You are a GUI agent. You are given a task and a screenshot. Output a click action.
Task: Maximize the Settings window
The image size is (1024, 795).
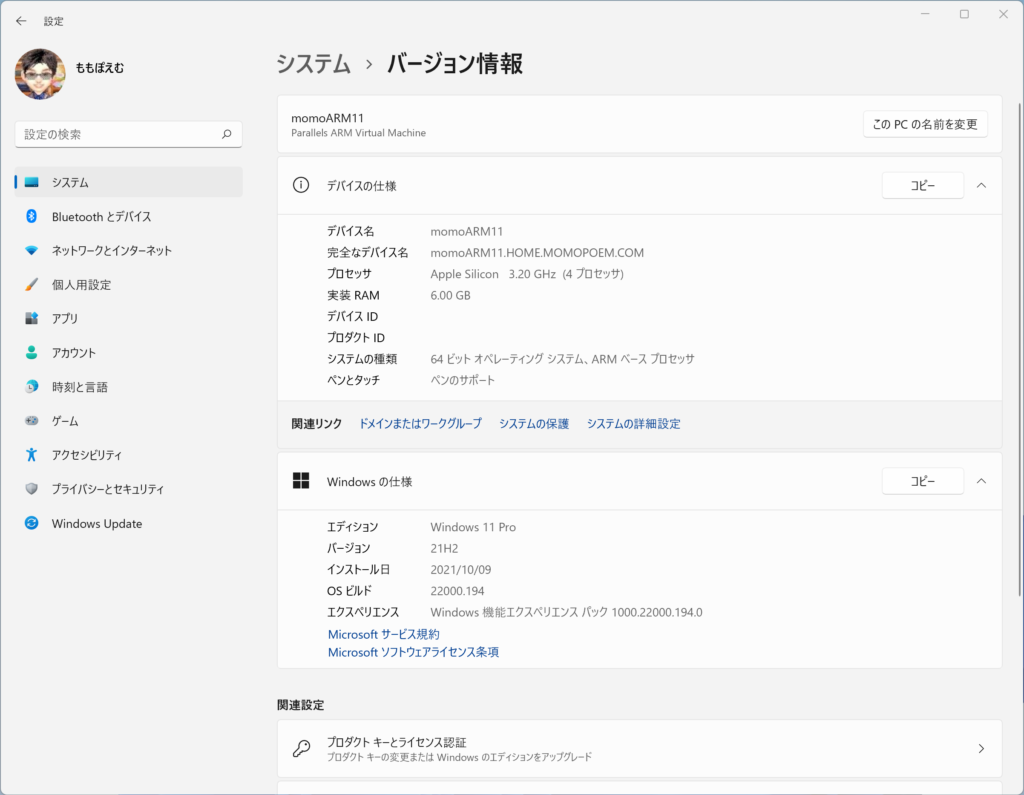[964, 14]
